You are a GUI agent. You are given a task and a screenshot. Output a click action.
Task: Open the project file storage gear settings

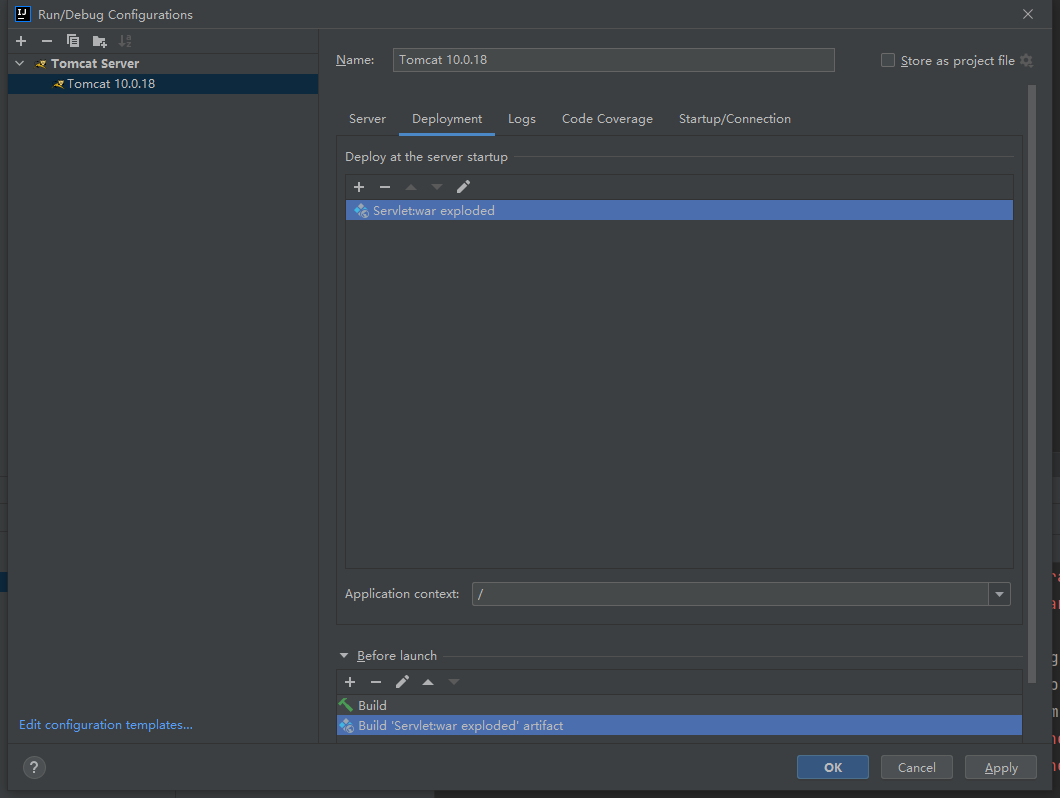pyautogui.click(x=1026, y=60)
